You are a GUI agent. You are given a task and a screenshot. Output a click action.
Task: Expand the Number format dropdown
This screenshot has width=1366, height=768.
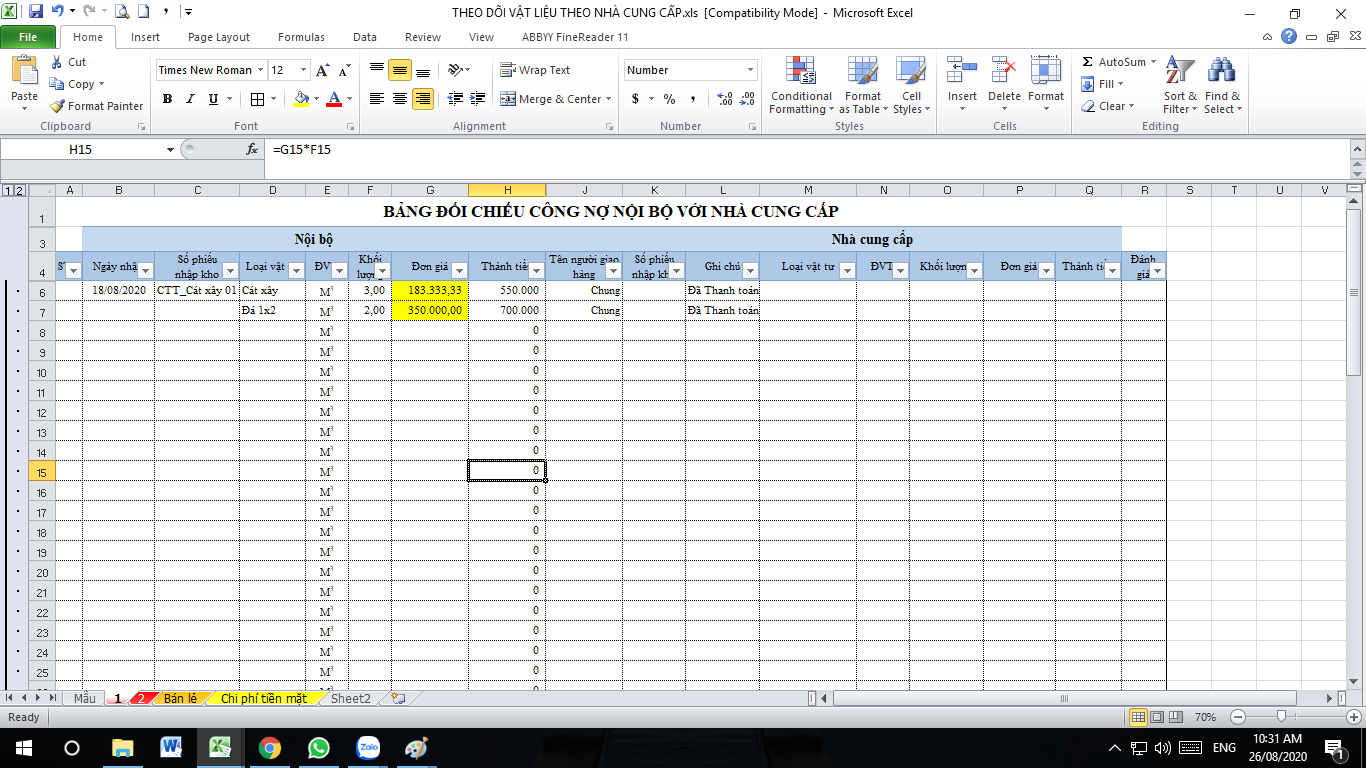(751, 70)
